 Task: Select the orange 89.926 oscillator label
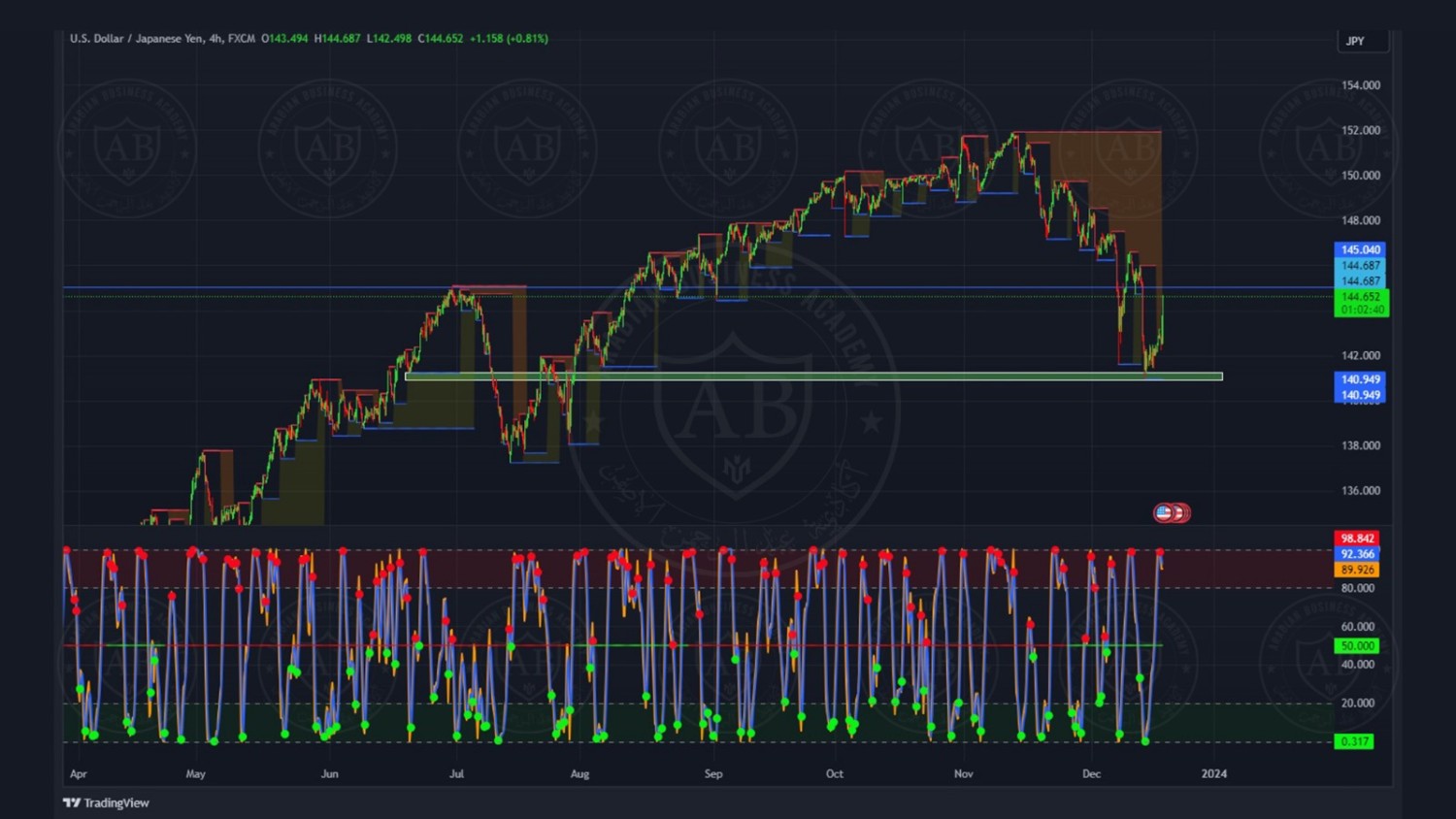click(1357, 570)
